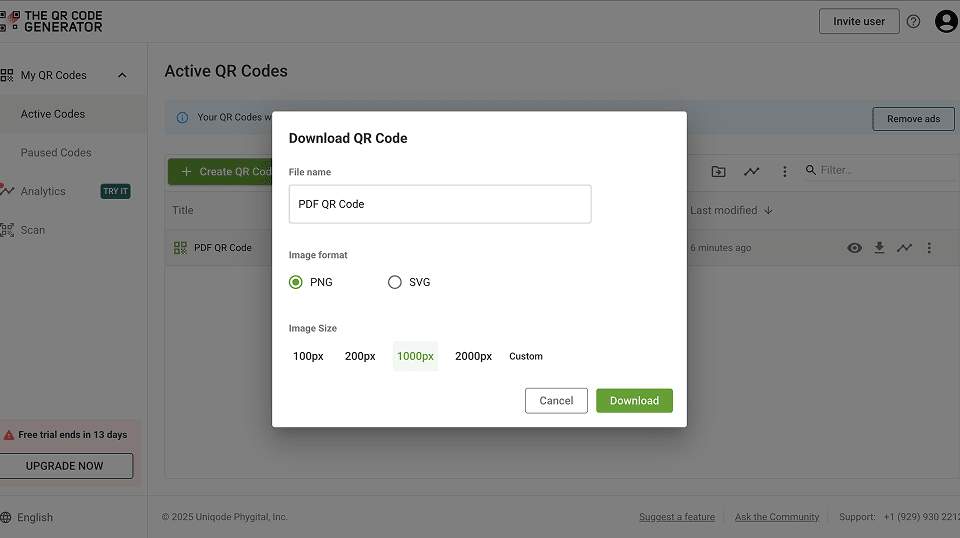Pick the Custom image size option
The height and width of the screenshot is (538, 960).
[x=526, y=356]
